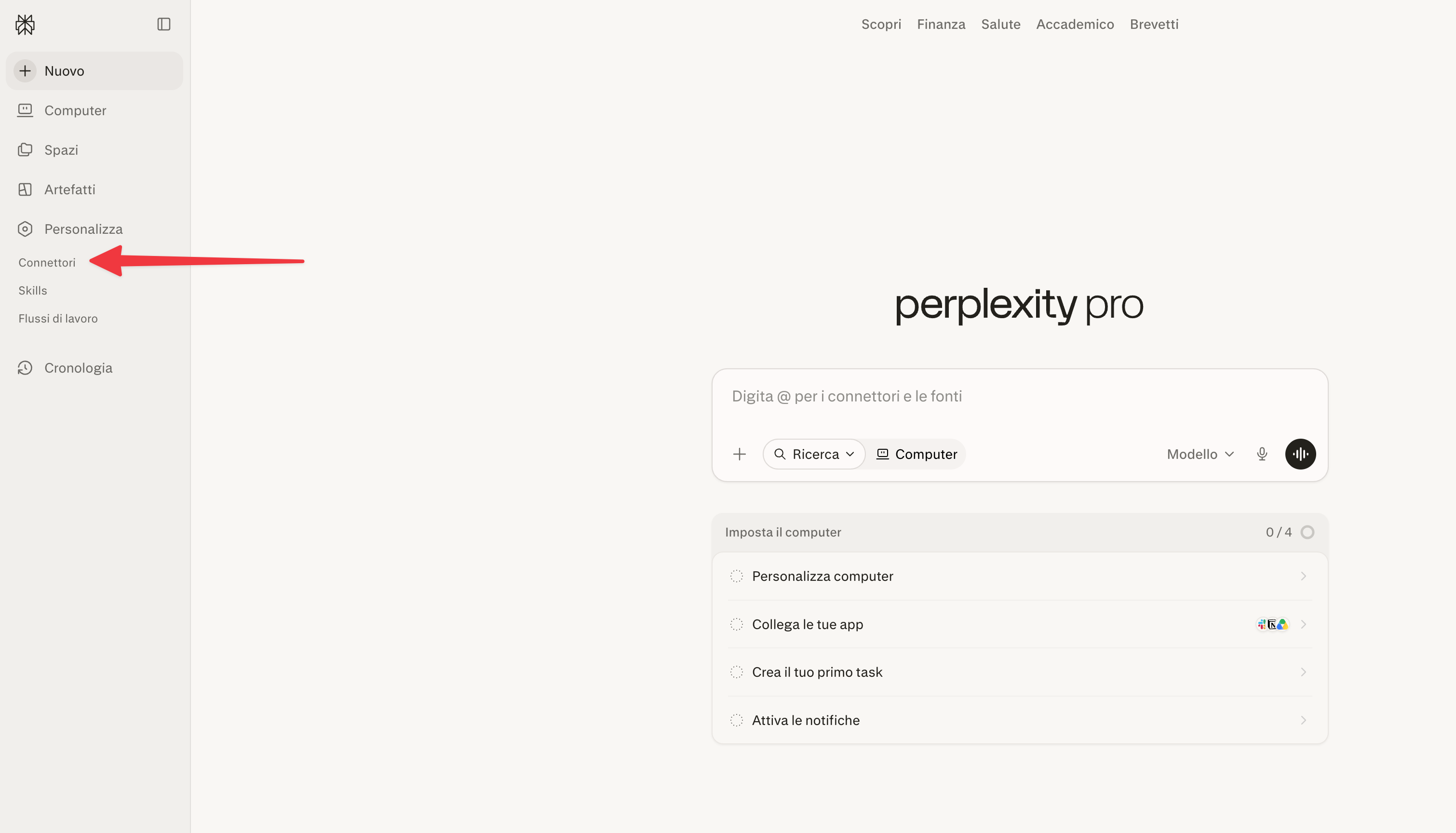
Task: Toggle Computer mode in the prompt box
Action: click(x=917, y=454)
